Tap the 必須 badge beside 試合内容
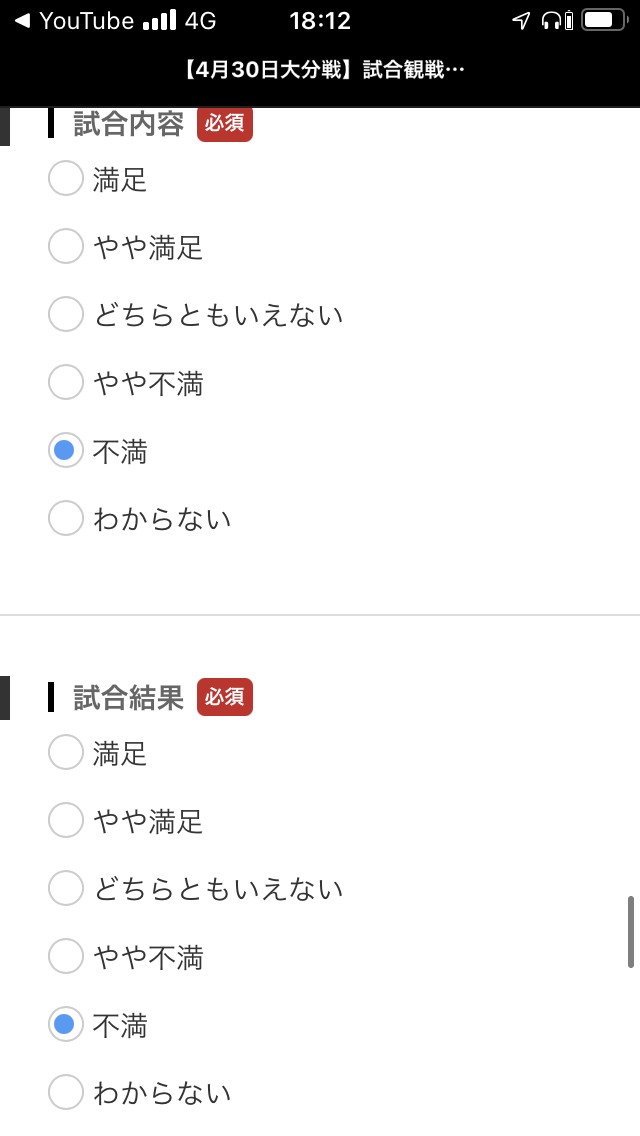Image resolution: width=640 pixels, height=1136 pixels. (x=224, y=124)
